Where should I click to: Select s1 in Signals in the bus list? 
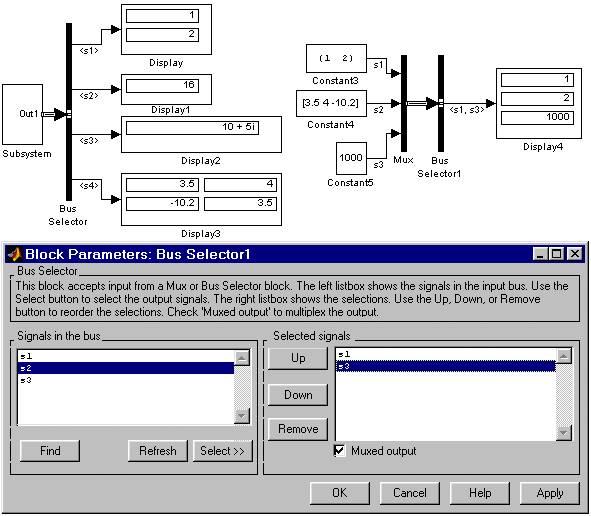click(x=126, y=356)
